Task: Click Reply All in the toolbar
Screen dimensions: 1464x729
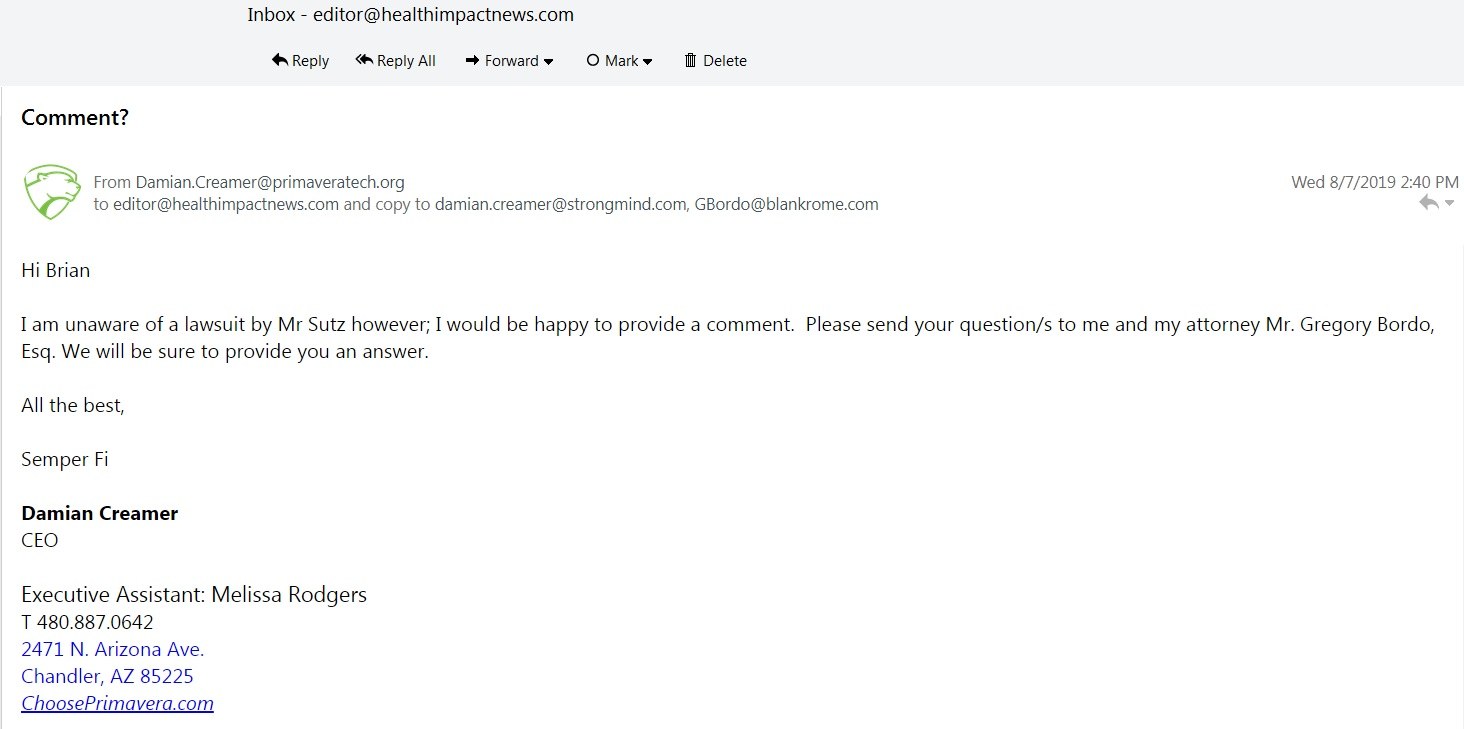Action: coord(396,61)
